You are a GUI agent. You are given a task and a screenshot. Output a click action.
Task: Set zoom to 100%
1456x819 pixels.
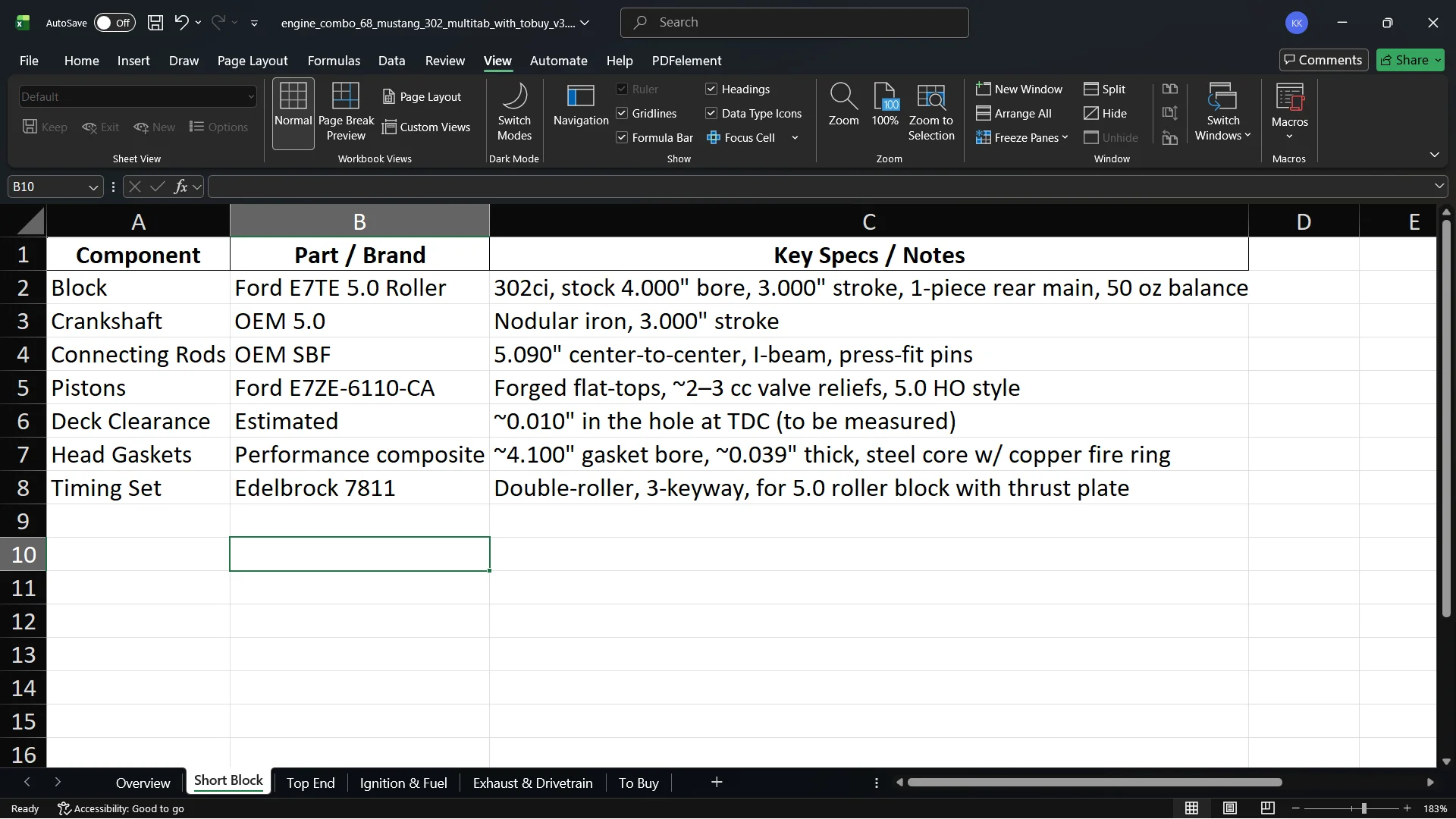click(x=885, y=105)
